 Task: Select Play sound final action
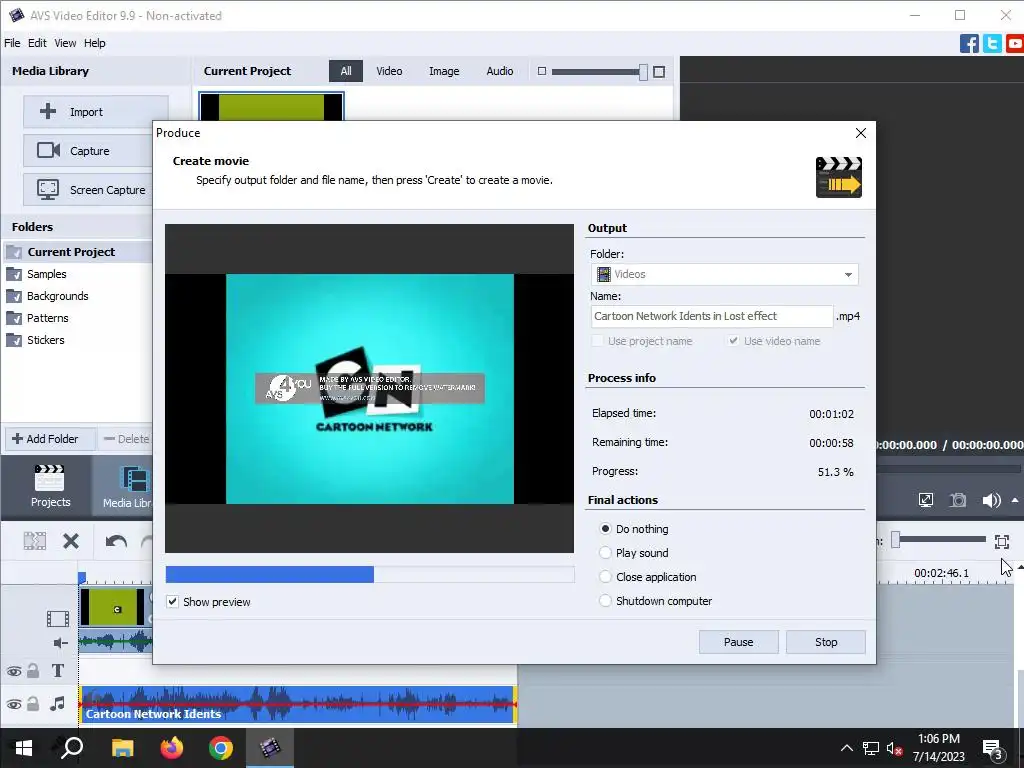coord(605,553)
